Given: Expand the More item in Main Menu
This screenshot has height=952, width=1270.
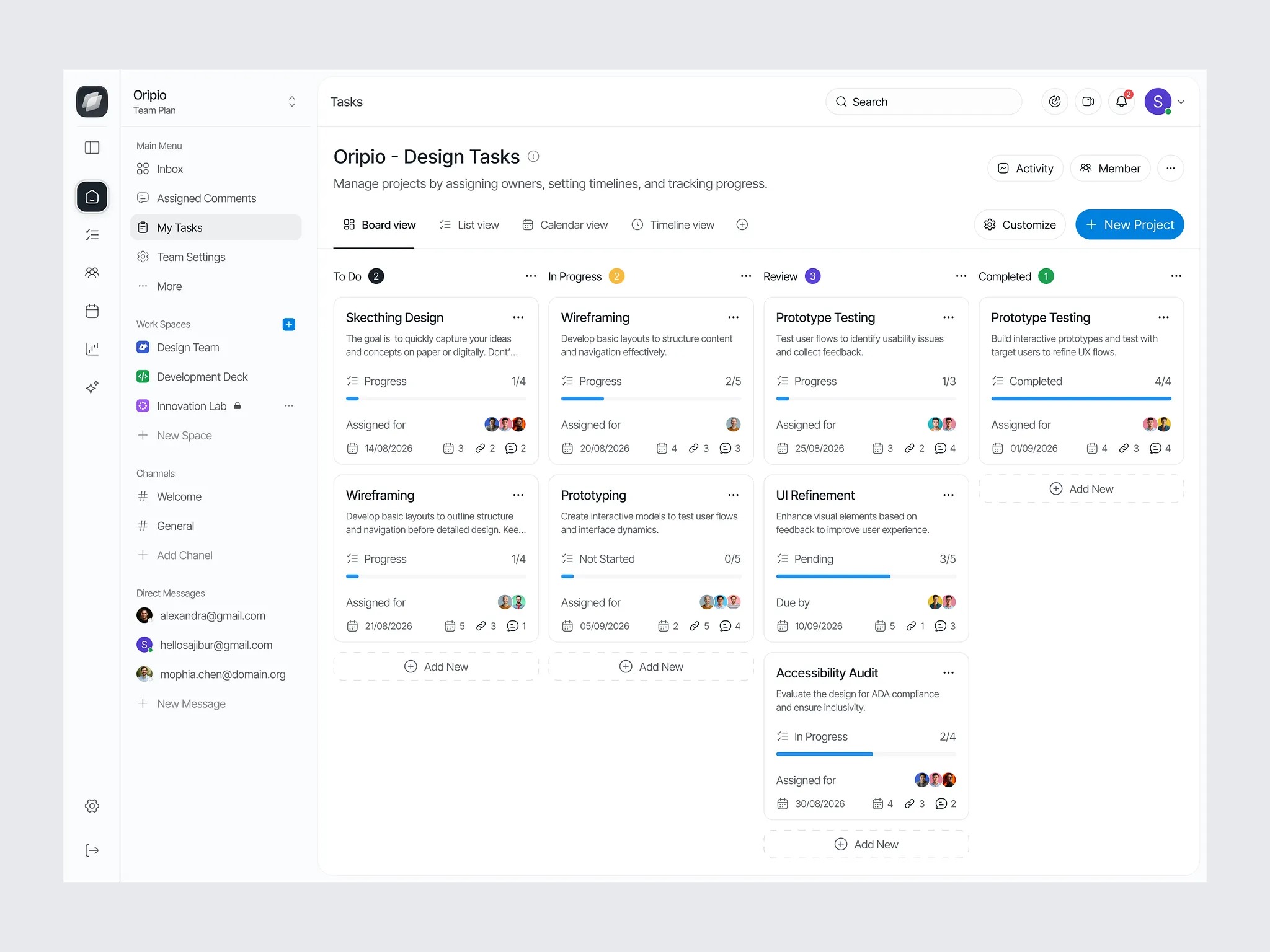Looking at the screenshot, I should point(216,286).
